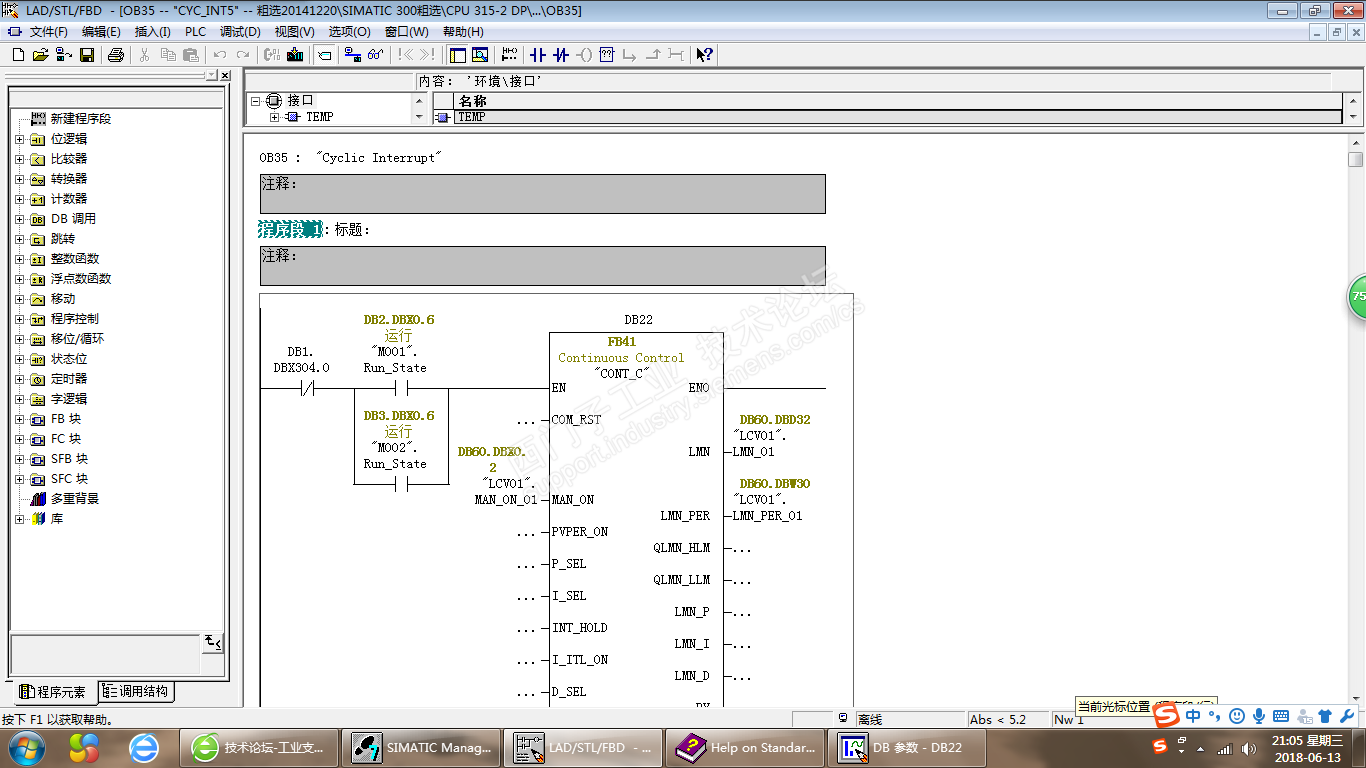The width and height of the screenshot is (1366, 768).
Task: Switch to the 调用结构 tab
Action: pyautogui.click(x=136, y=692)
